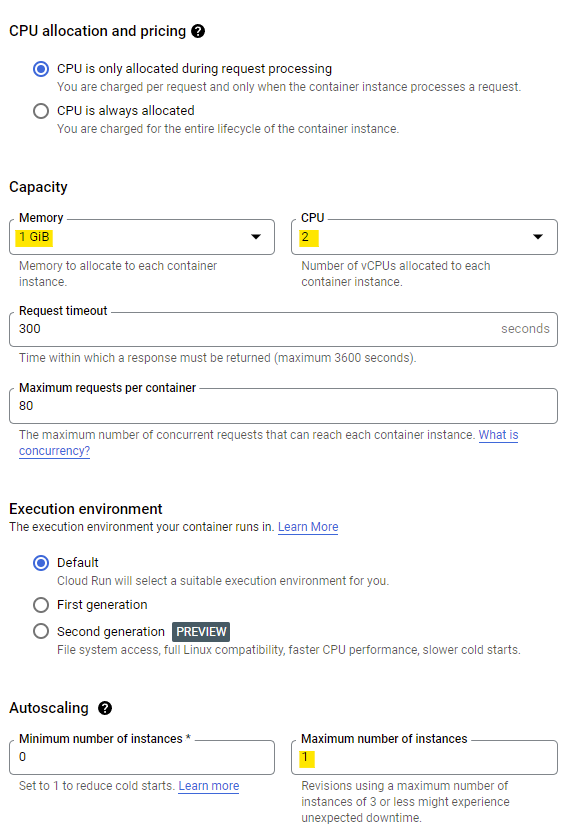Open Memory selector showing 1 GiB

click(x=142, y=237)
